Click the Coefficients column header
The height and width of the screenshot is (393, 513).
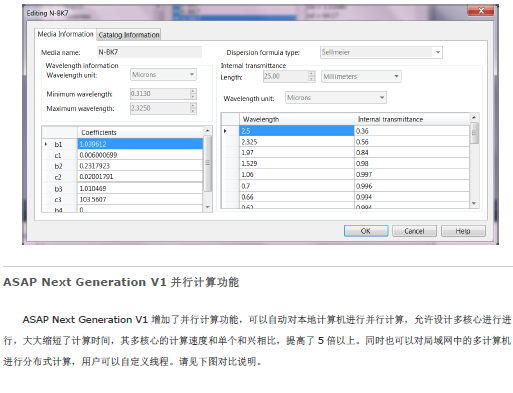pos(140,132)
